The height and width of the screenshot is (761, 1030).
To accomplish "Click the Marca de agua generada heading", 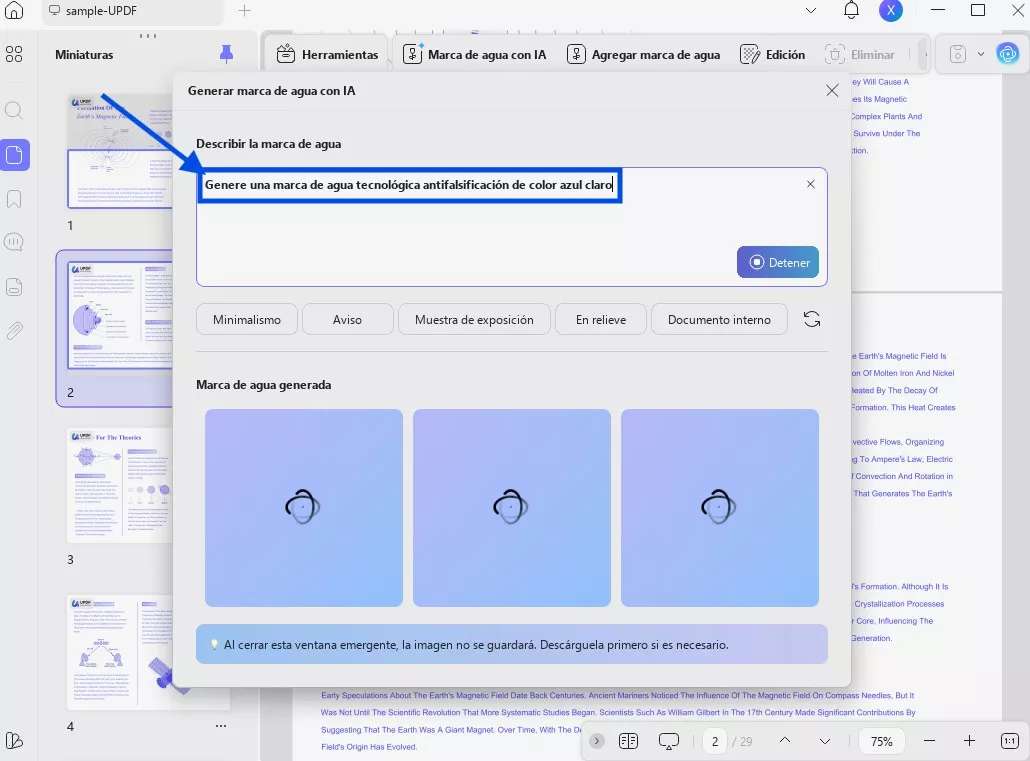I will pos(263,385).
